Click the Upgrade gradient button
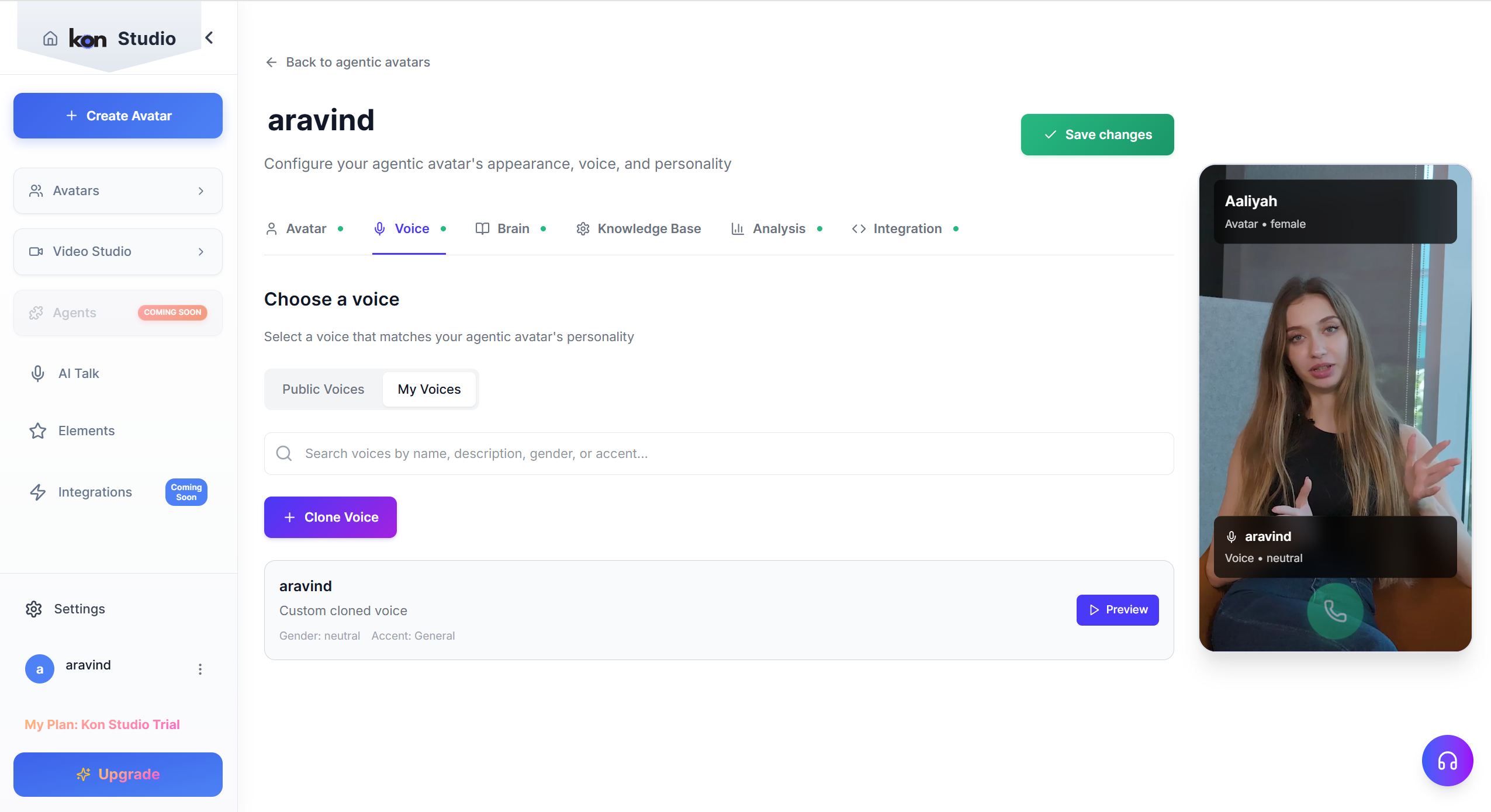 [x=117, y=774]
